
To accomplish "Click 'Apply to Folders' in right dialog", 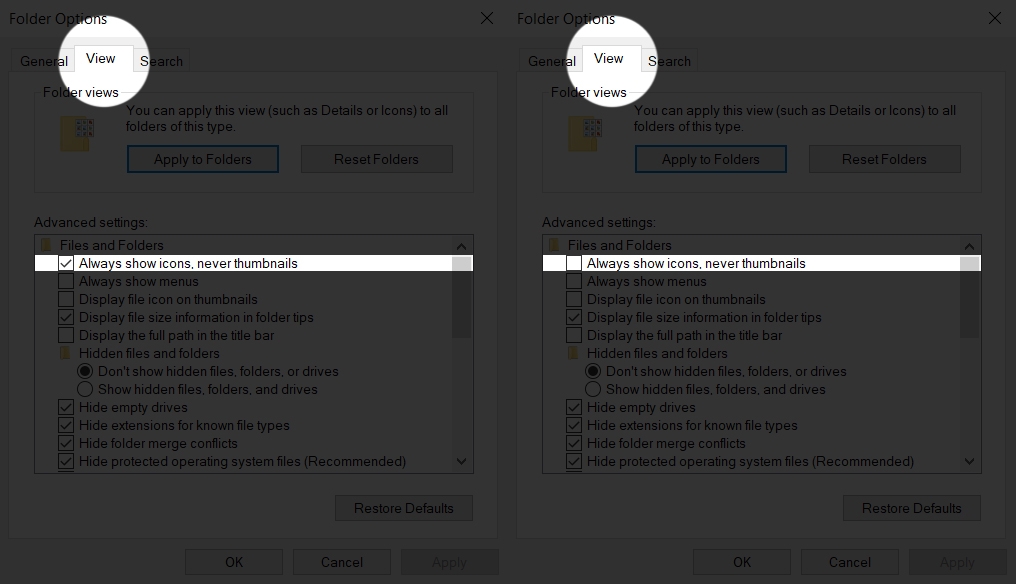I will 711,159.
